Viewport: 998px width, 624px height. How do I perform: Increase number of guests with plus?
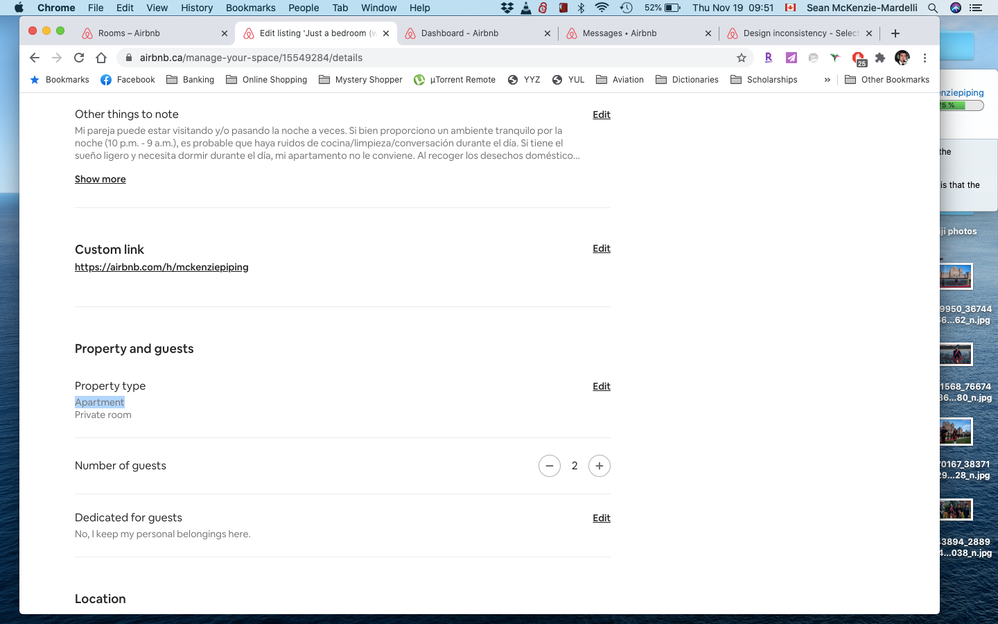click(599, 466)
